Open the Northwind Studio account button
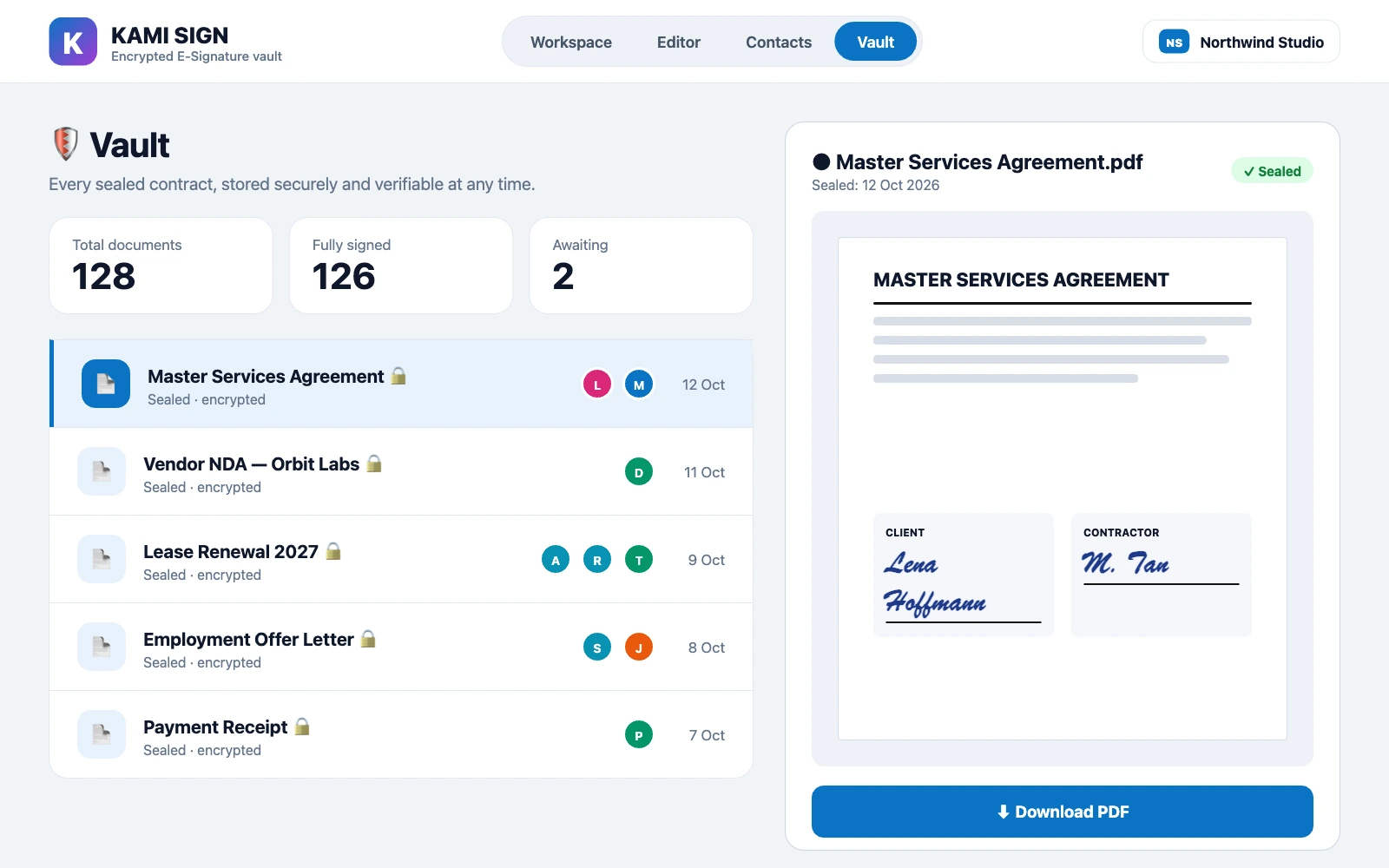 (x=1241, y=42)
